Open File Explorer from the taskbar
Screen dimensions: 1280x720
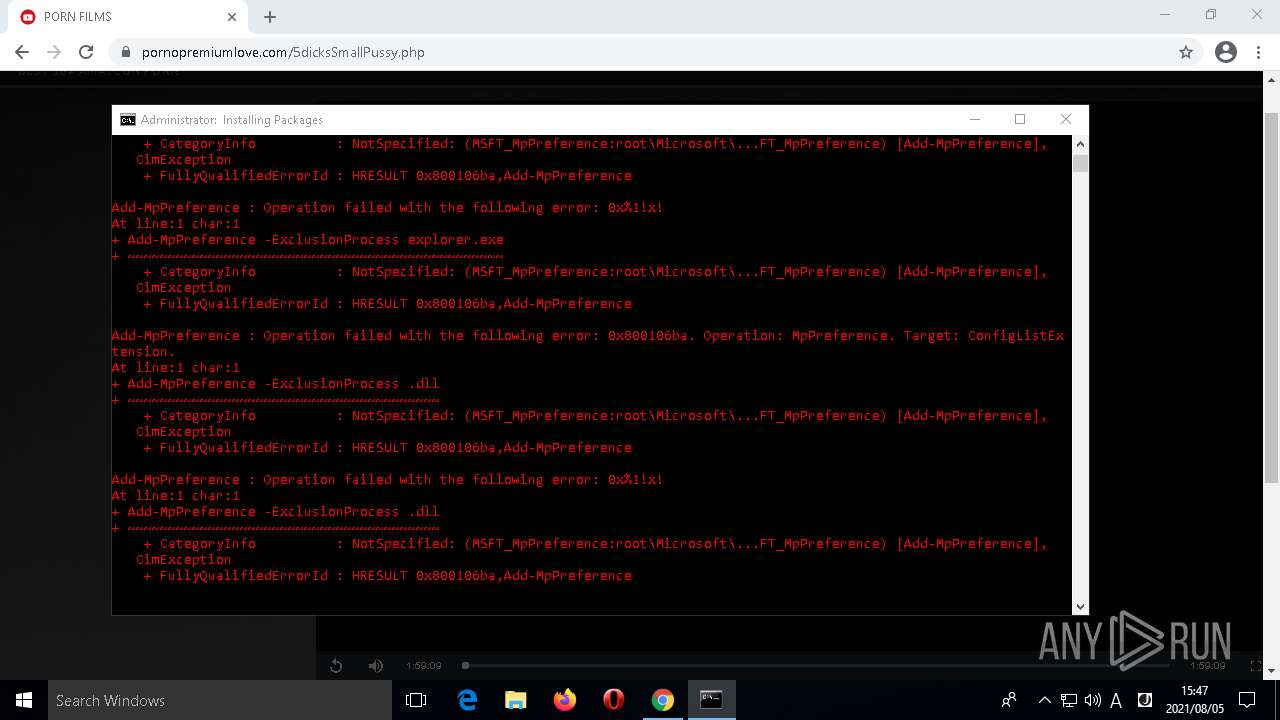[516, 700]
